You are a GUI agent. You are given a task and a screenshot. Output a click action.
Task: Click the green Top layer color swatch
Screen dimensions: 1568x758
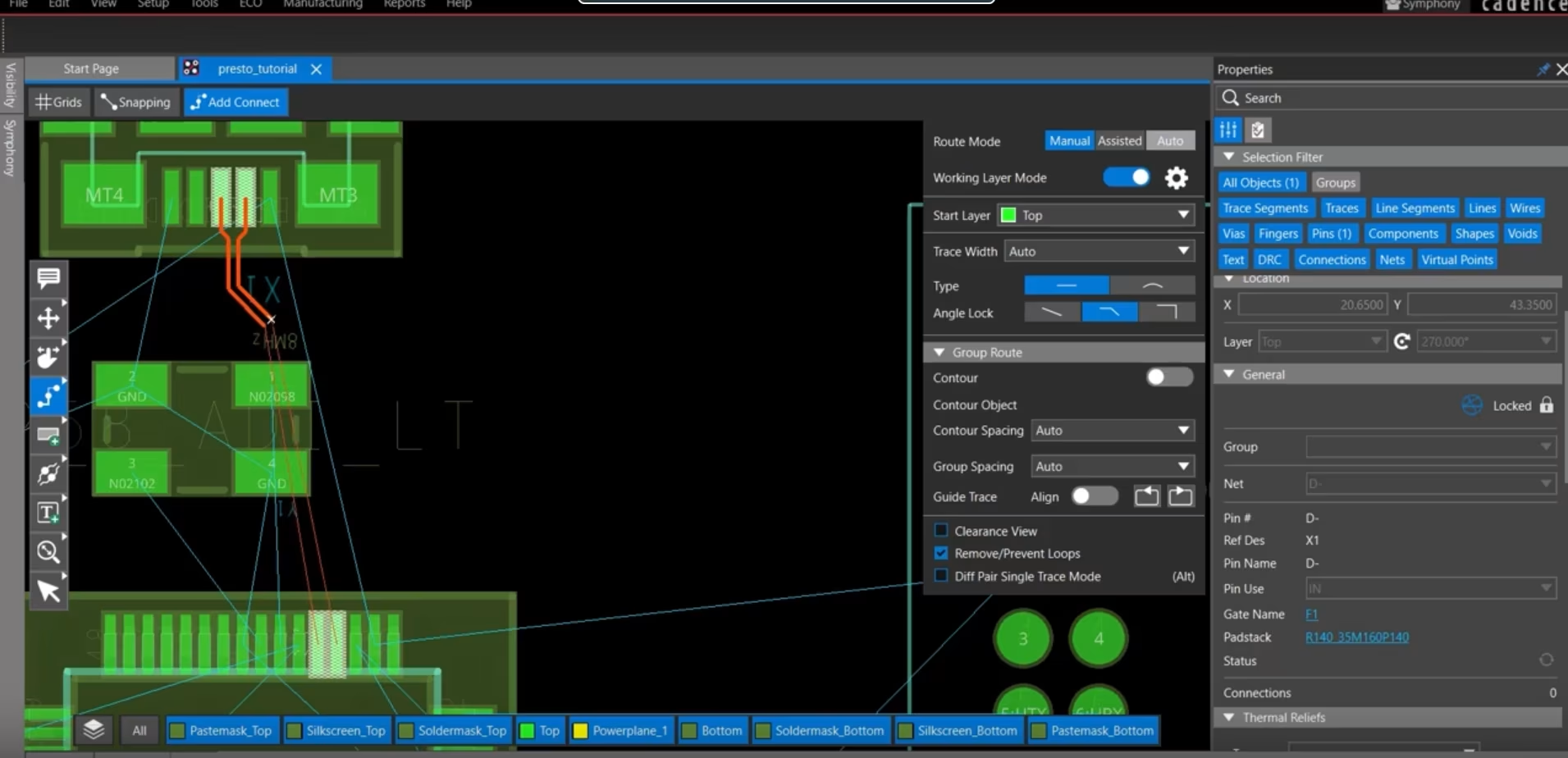click(x=527, y=730)
